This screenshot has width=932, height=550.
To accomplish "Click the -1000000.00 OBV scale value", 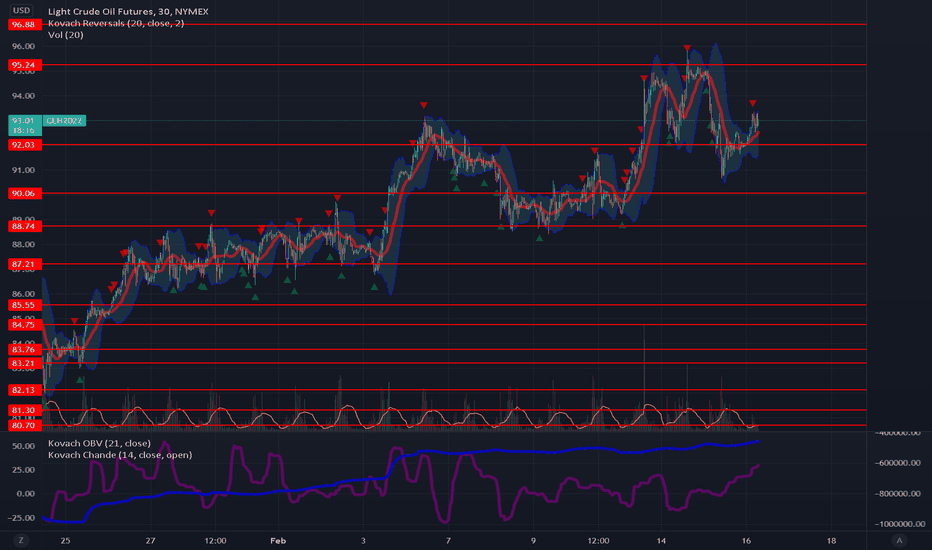I will pyautogui.click(x=899, y=524).
